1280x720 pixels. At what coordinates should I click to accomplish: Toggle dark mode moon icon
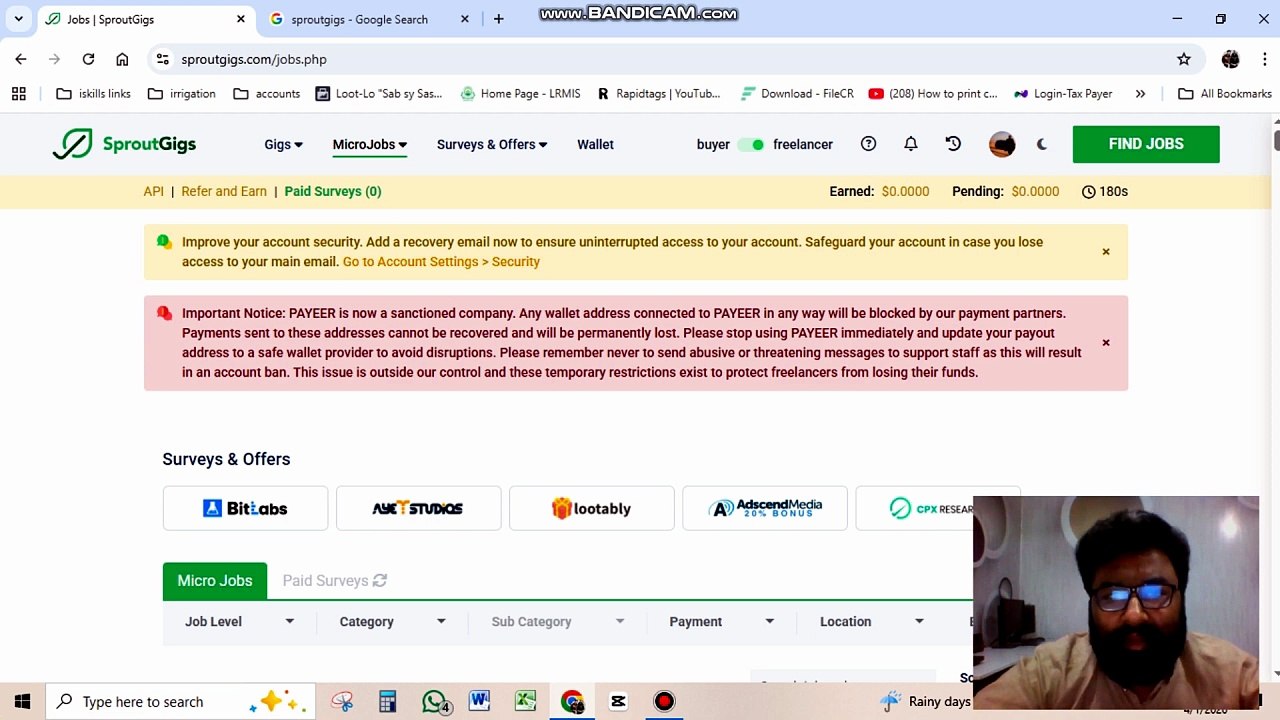coord(1042,144)
